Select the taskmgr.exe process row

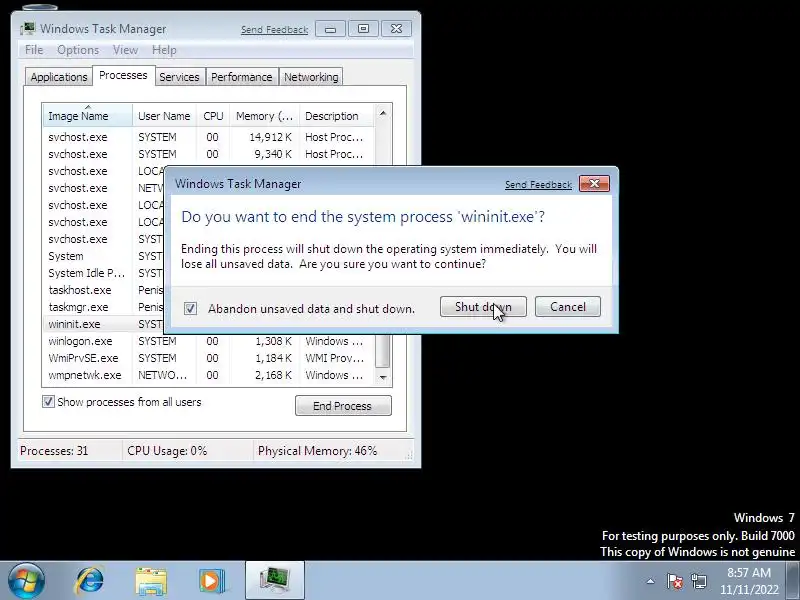[105, 307]
